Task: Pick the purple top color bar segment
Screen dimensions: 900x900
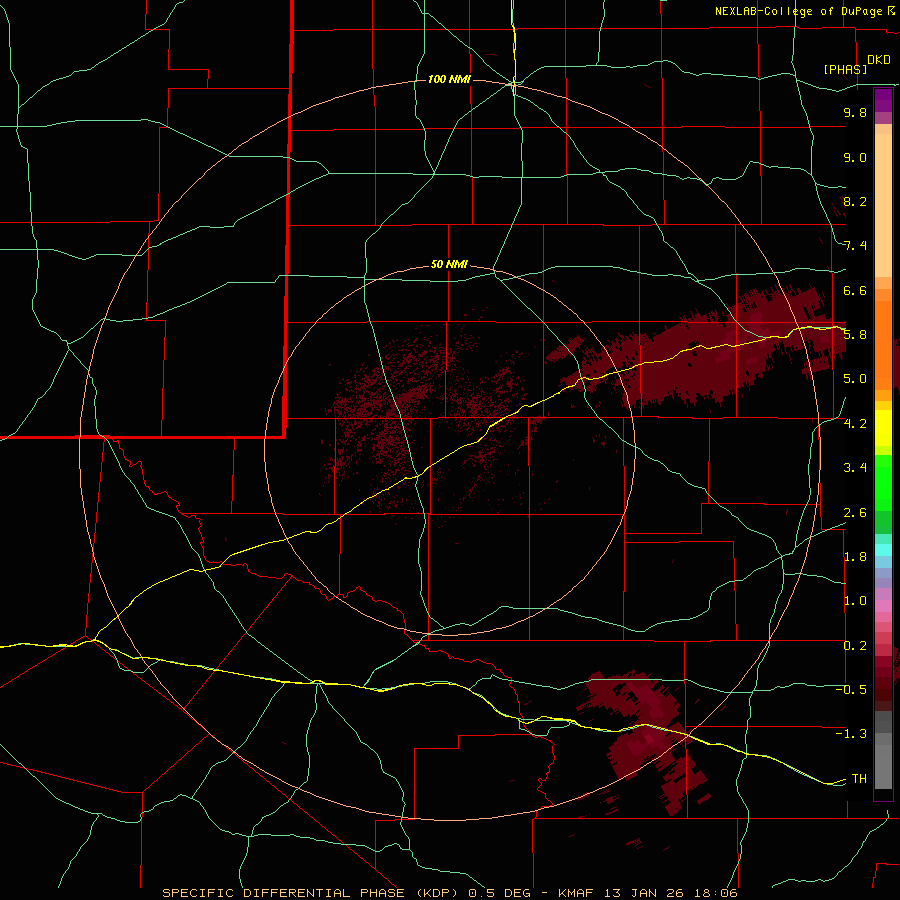Action: pos(883,100)
